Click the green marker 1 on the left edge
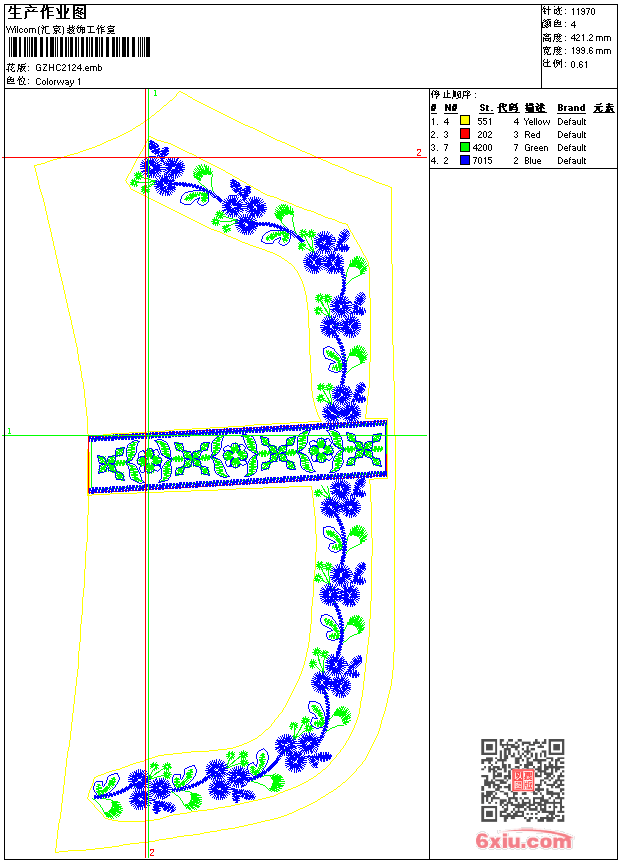 pyautogui.click(x=9, y=431)
